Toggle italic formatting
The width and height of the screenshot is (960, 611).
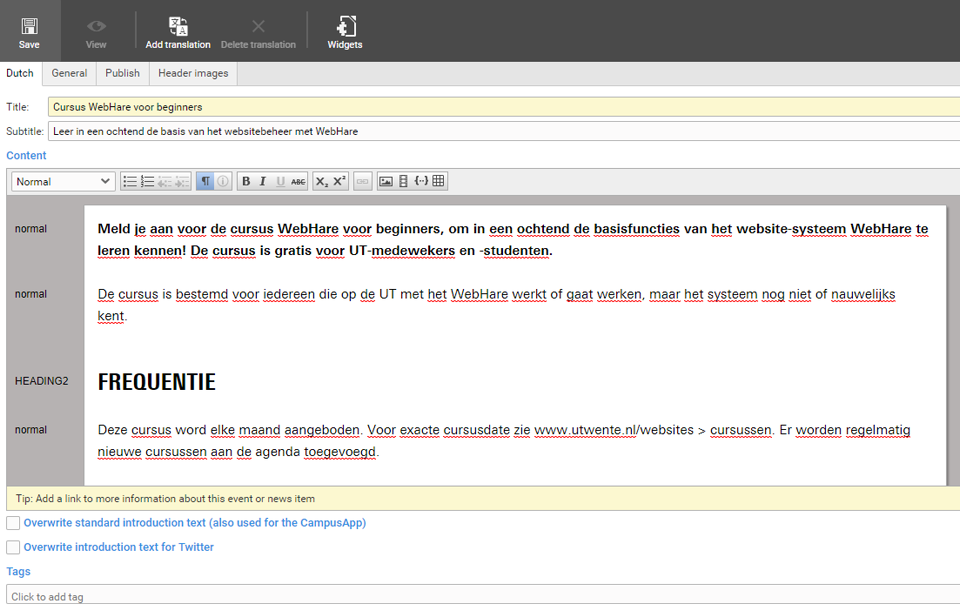tap(263, 181)
